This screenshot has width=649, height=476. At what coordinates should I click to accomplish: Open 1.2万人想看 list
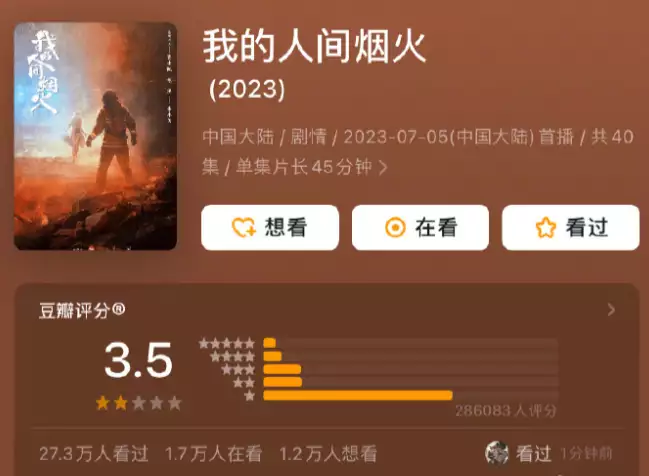pos(328,454)
